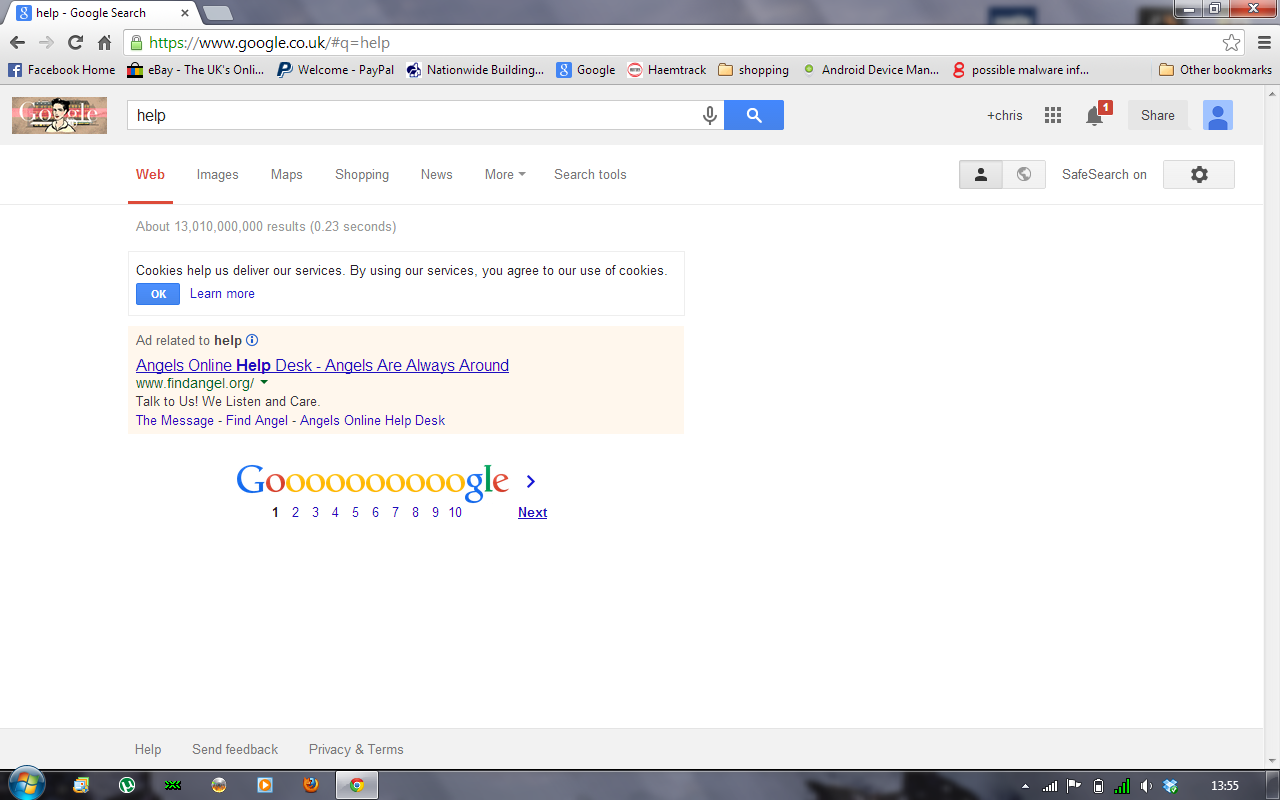Click the blue magnifier search button
1280x800 pixels.
coord(754,115)
